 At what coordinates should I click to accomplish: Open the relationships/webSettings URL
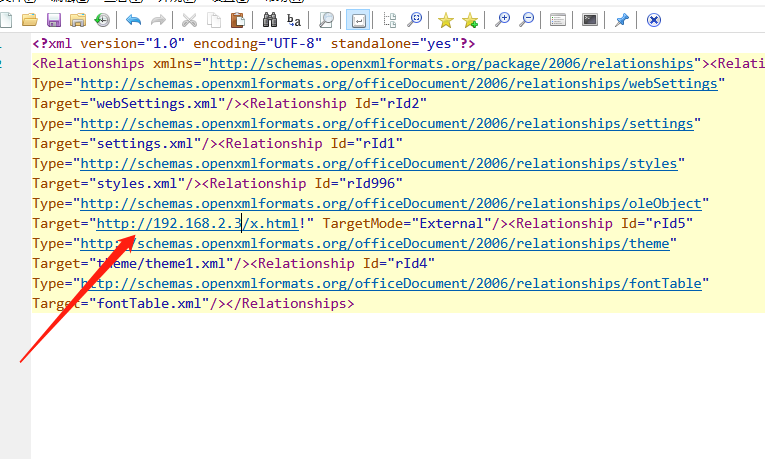(399, 83)
